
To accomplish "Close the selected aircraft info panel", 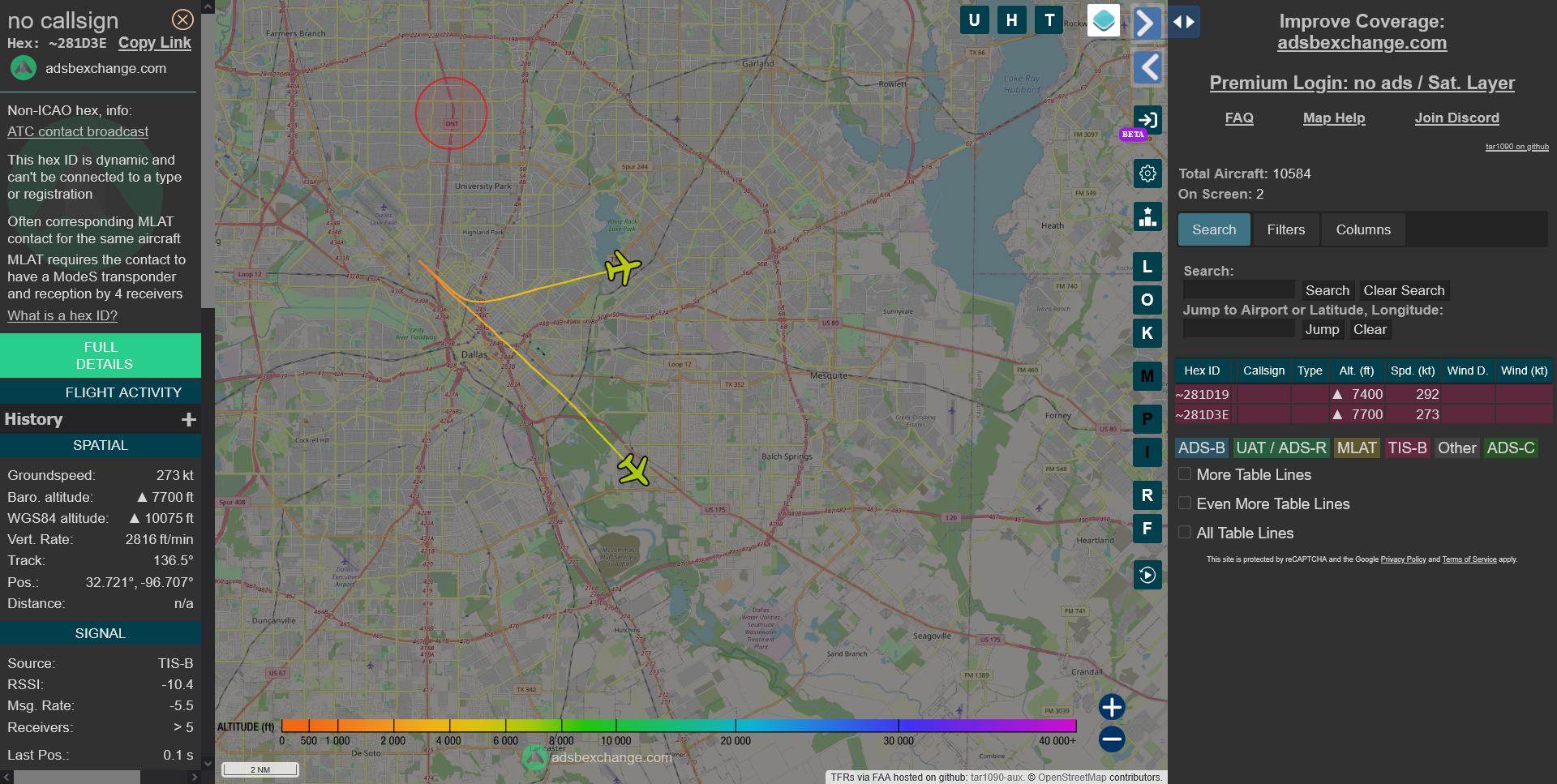I will [182, 19].
